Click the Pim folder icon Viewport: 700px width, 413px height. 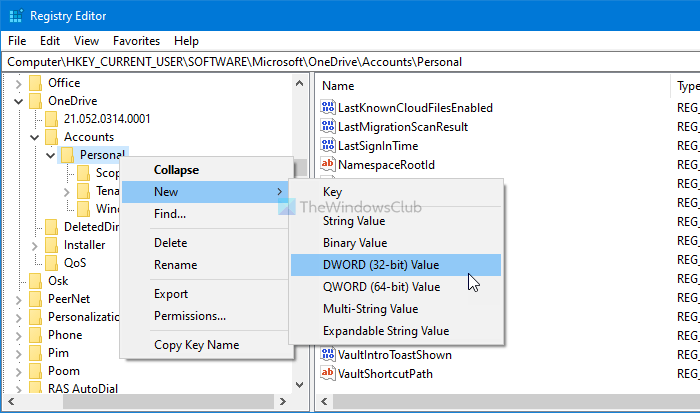click(x=36, y=353)
